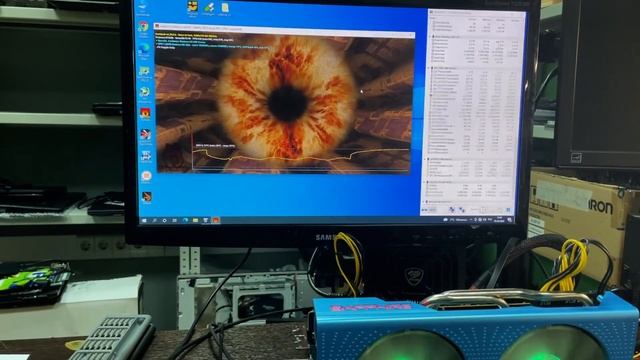Viewport: 640px width, 360px height.
Task: Open the notification center in system tray
Action: coord(510,220)
